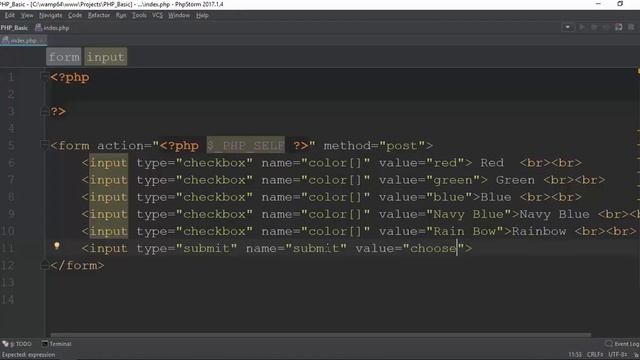Click the fold marker at line 3

44,111
